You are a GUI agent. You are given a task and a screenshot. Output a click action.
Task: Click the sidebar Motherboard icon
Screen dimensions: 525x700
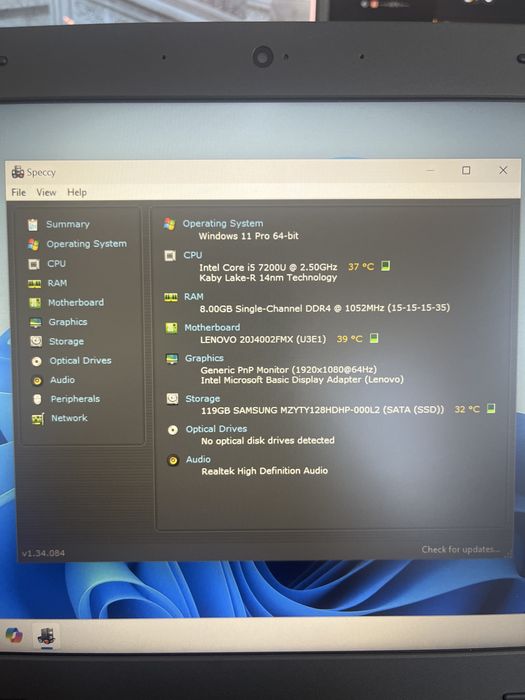pyautogui.click(x=35, y=303)
